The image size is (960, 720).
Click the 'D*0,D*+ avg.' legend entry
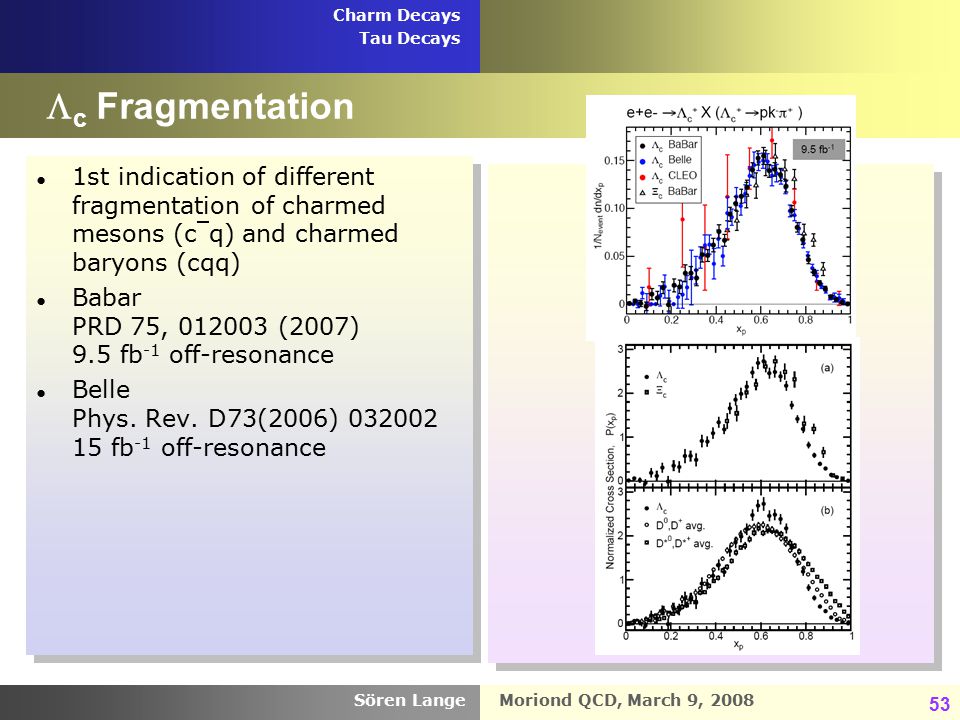tap(678, 543)
